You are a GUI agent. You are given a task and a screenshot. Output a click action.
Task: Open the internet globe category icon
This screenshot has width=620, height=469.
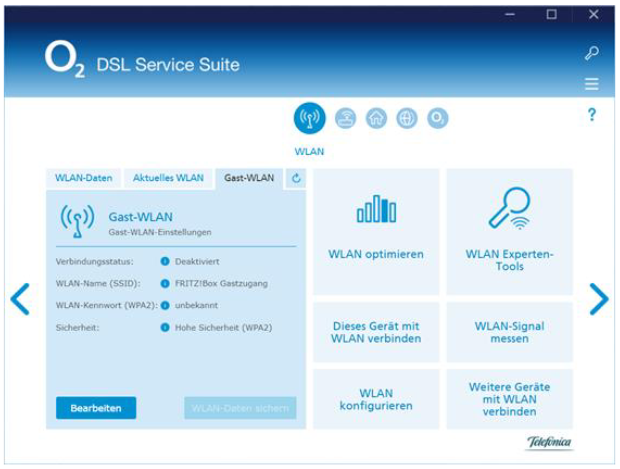407,118
